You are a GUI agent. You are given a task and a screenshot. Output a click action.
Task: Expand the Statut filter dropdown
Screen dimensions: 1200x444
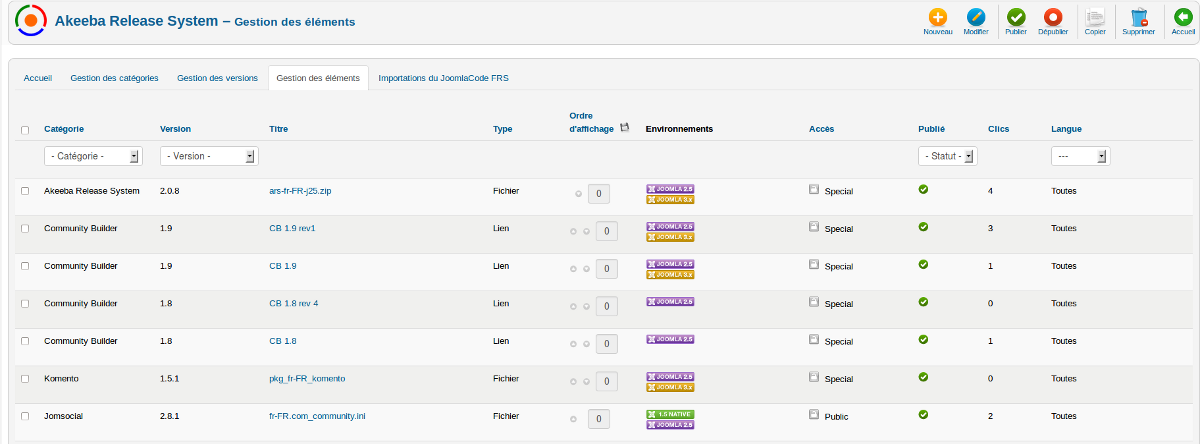click(x=947, y=156)
